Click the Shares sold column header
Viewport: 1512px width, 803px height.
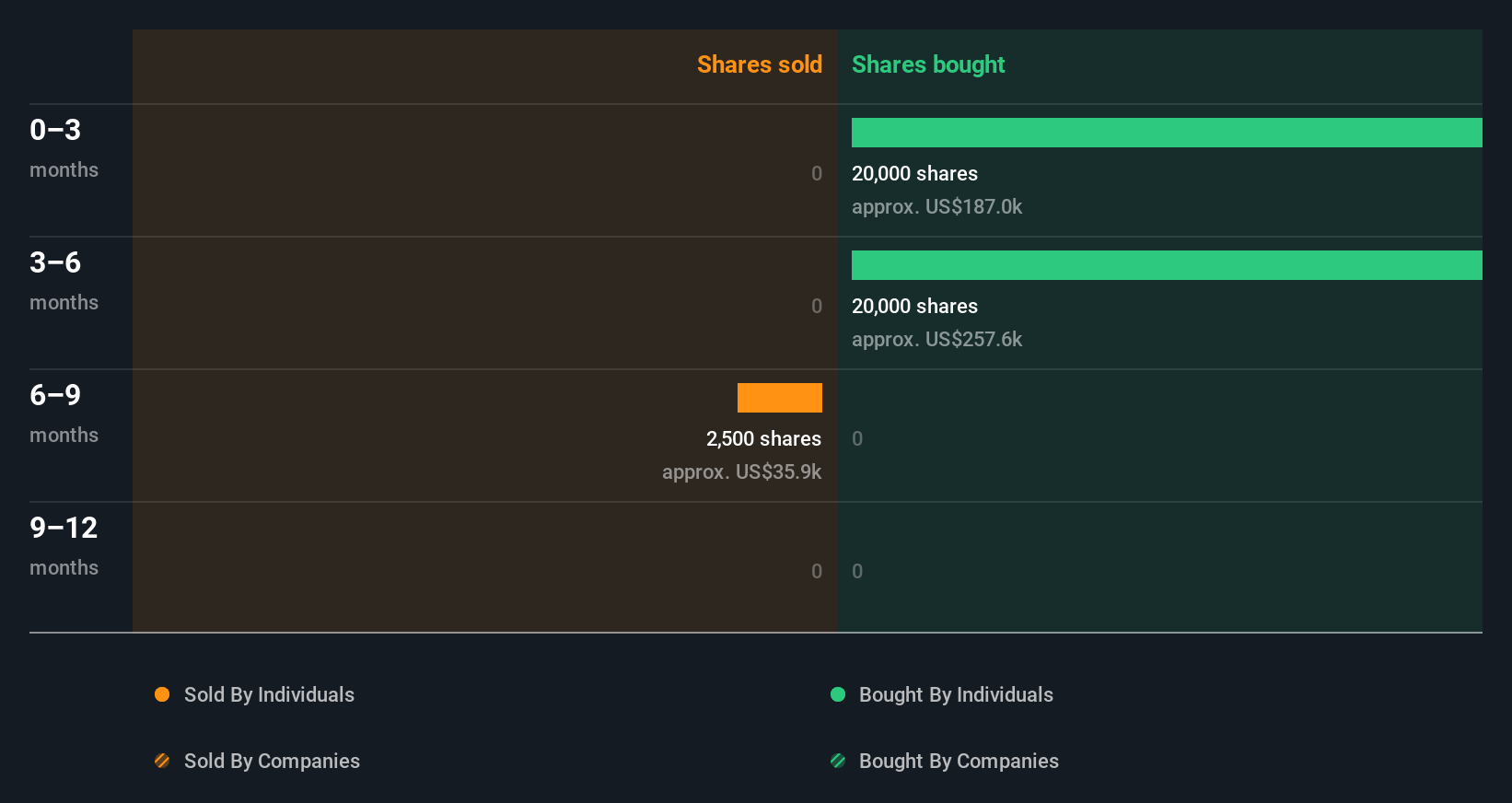coord(760,64)
